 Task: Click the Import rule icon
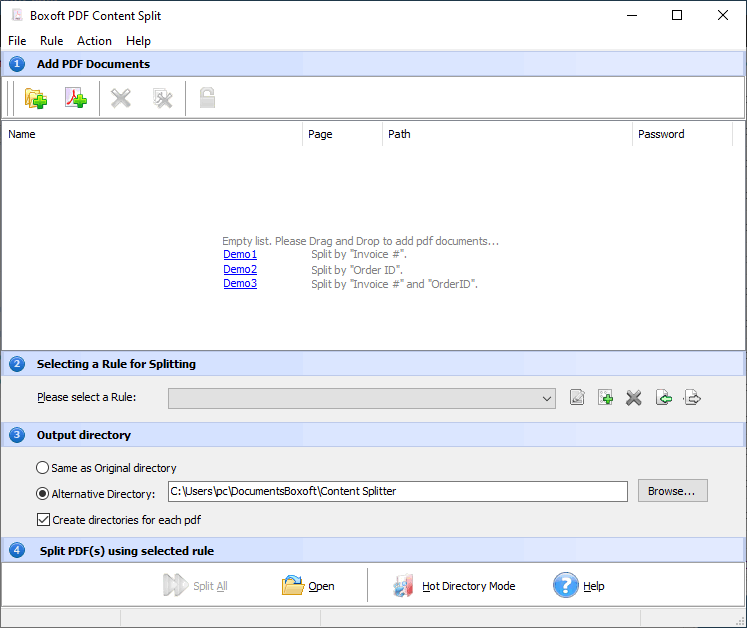664,397
